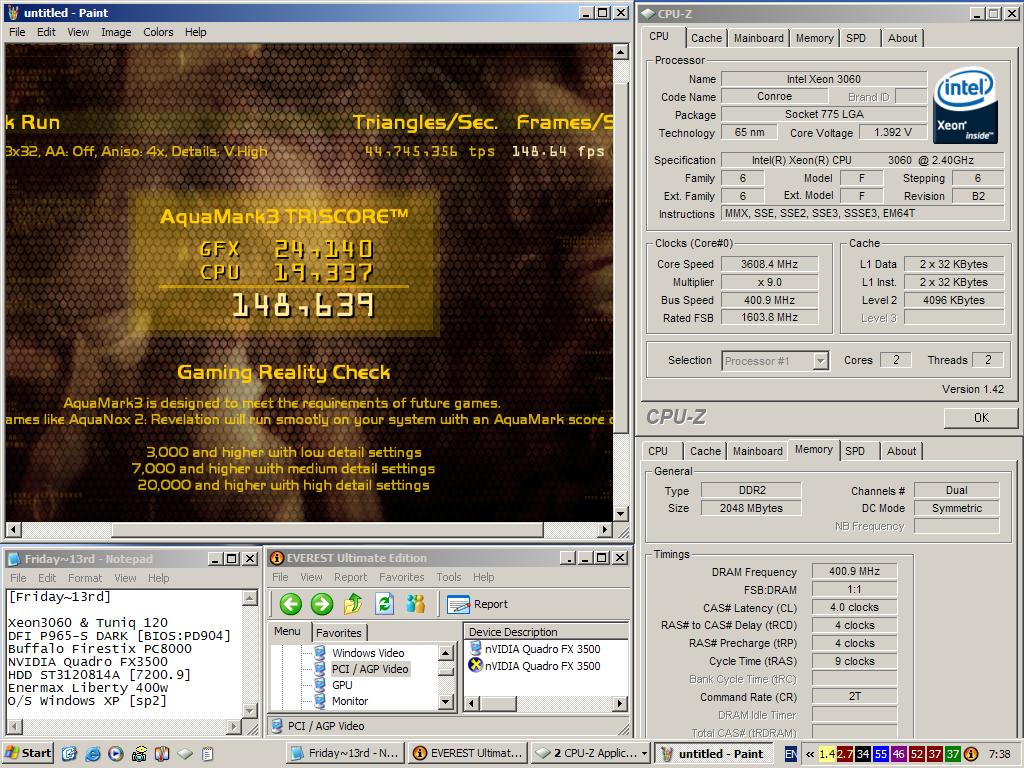Click Paint vertical scrollbar up arrow

[620, 52]
